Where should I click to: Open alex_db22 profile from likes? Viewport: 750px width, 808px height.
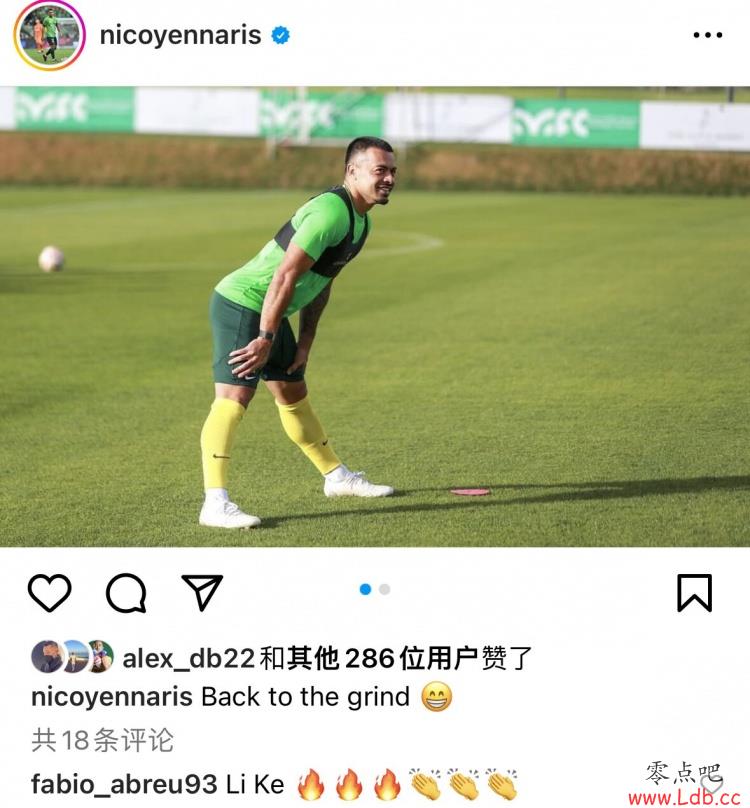pyautogui.click(x=189, y=658)
